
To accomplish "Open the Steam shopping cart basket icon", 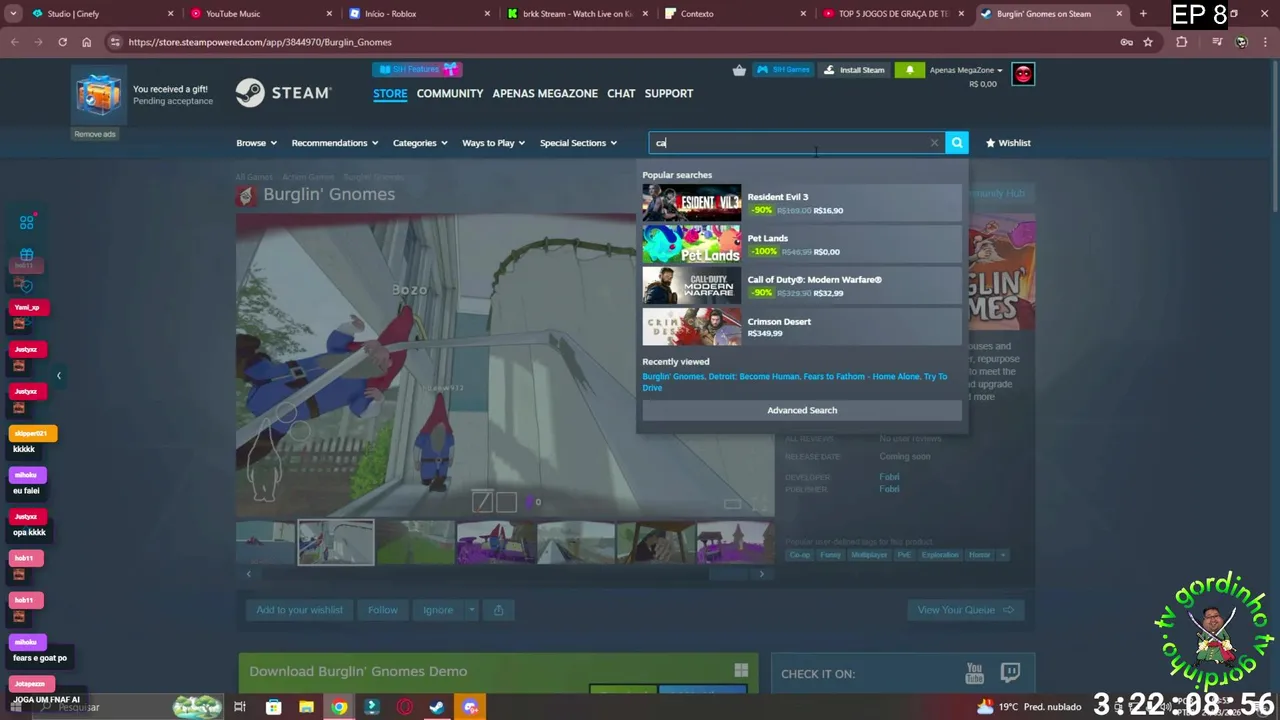I will tap(739, 70).
